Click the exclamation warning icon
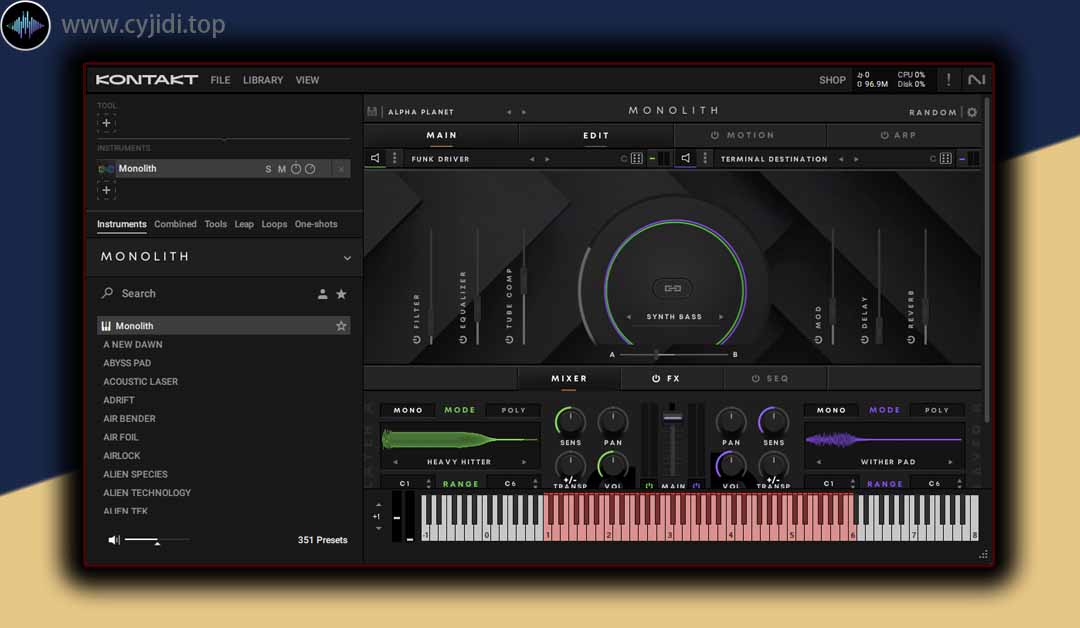This screenshot has width=1080, height=628. pyautogui.click(x=948, y=79)
